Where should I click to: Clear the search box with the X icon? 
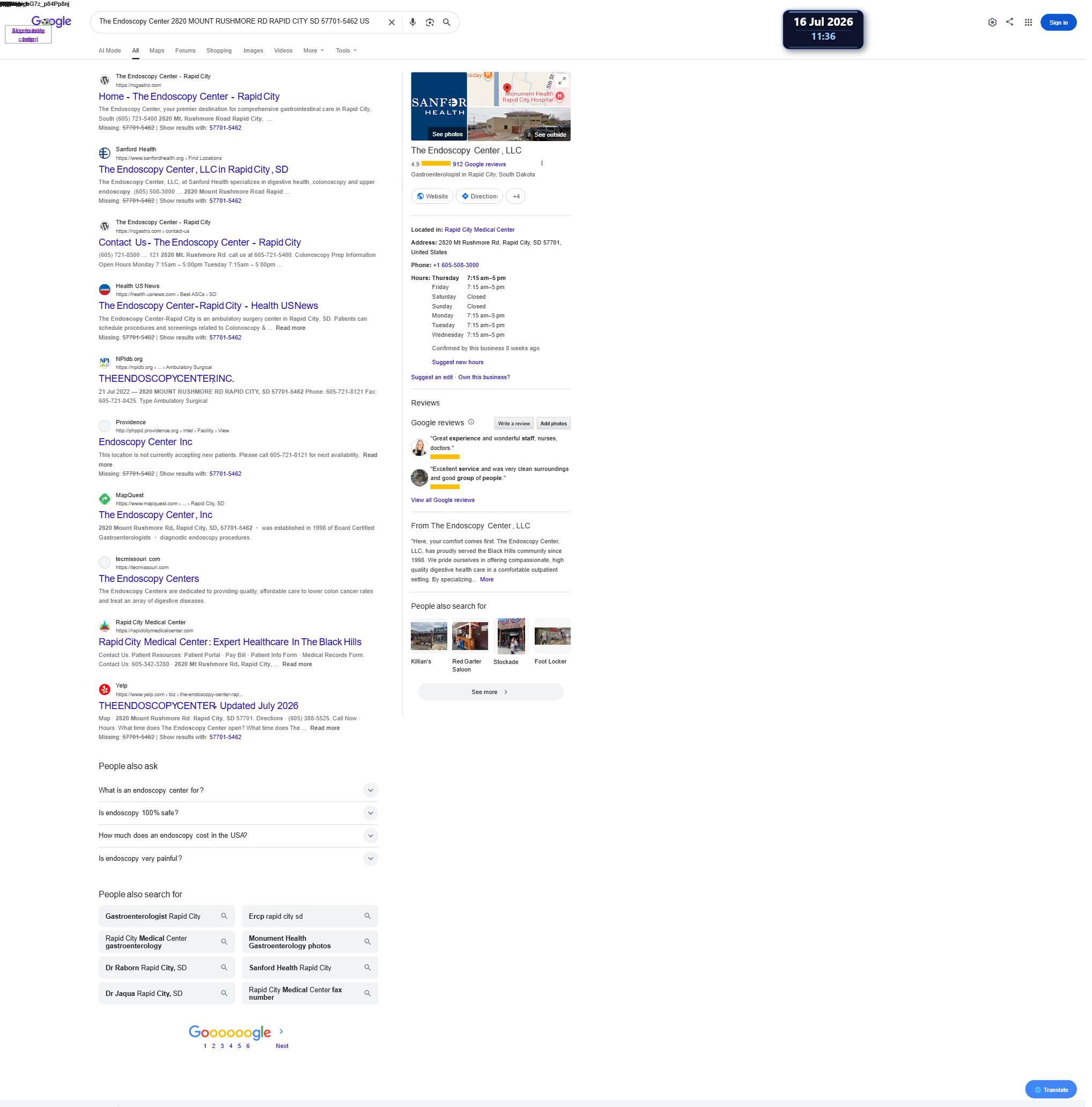(392, 23)
